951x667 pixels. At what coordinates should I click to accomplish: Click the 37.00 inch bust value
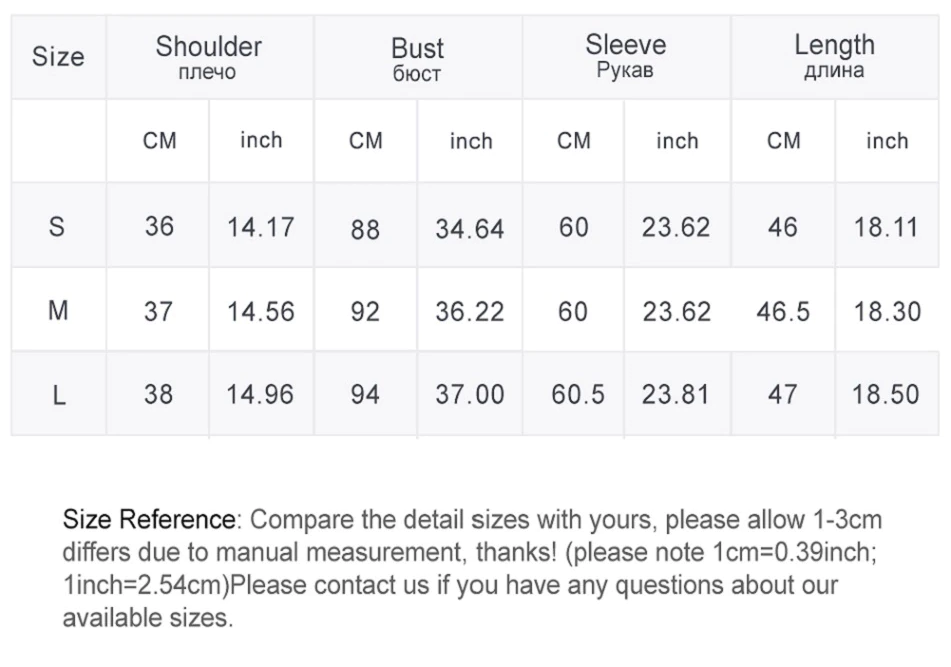469,395
